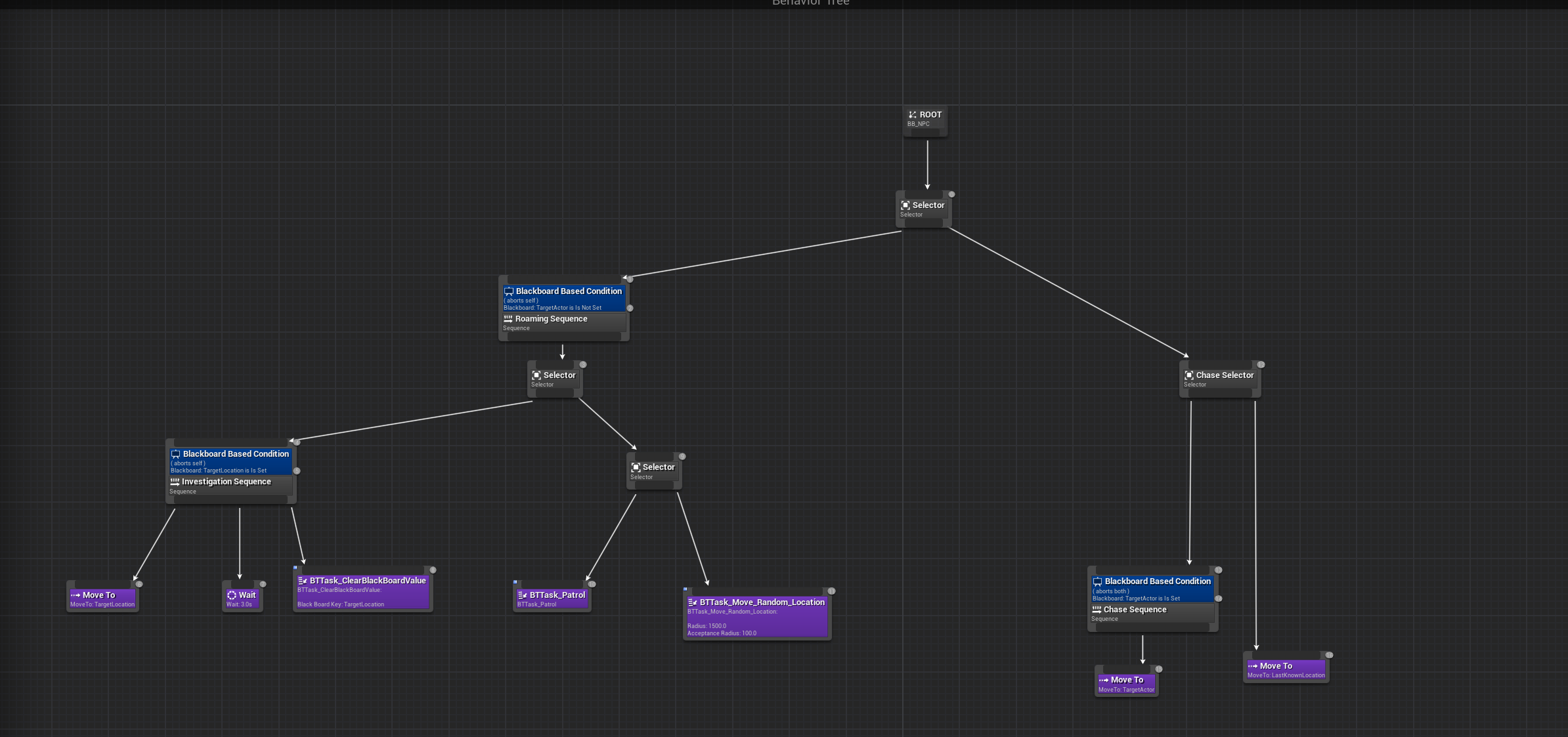Click the condition icon on TargetActor Is Set decorator
Screen dimensions: 1568x737
[1097, 581]
